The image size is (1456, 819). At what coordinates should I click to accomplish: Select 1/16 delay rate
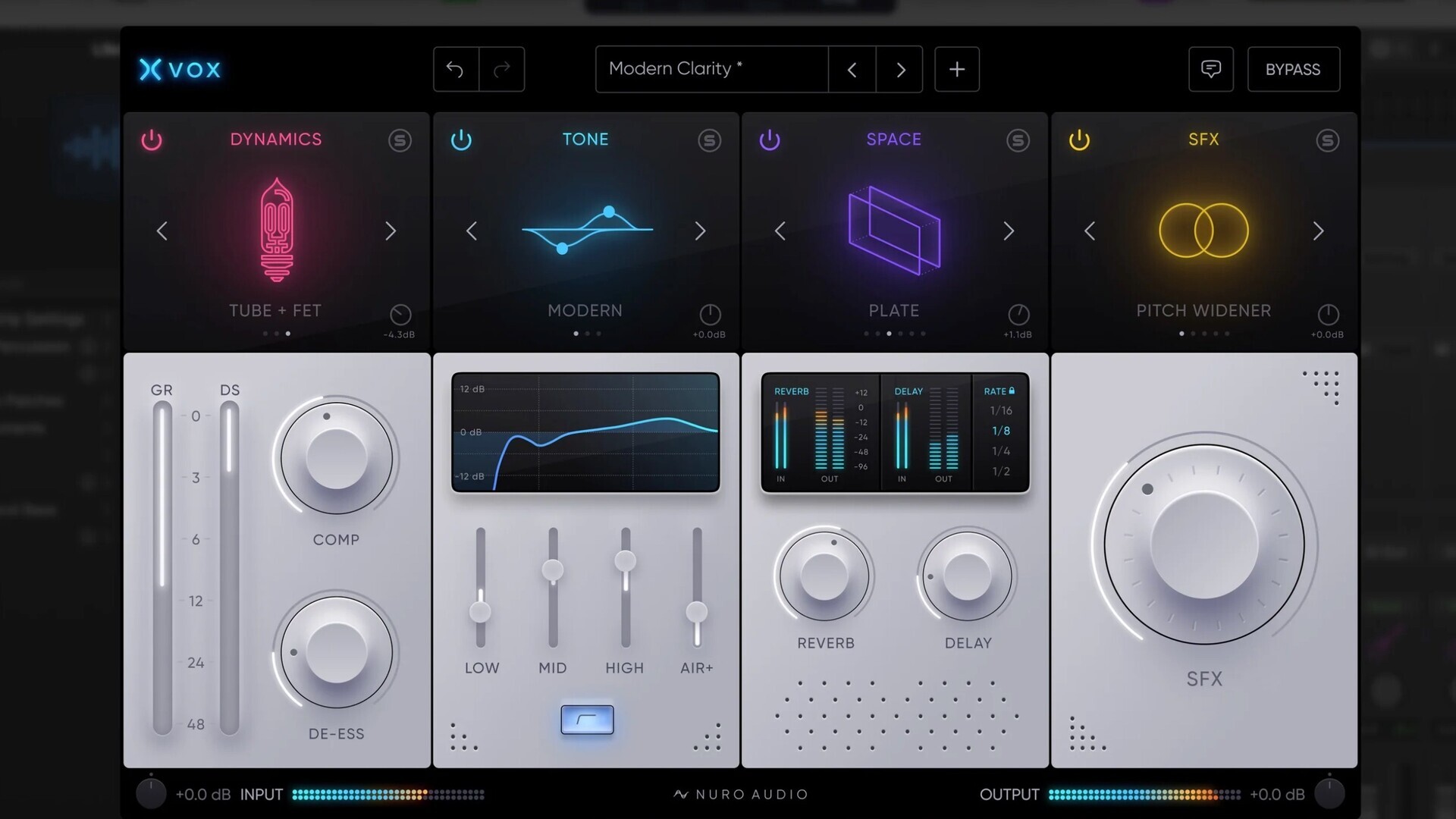coord(1001,410)
